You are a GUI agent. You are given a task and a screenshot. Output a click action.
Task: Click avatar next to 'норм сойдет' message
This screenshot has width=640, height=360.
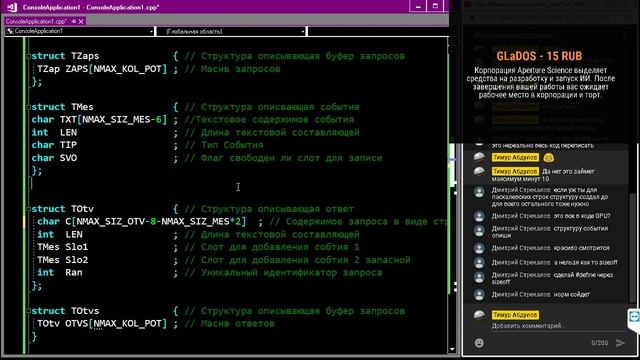pyautogui.click(x=479, y=295)
